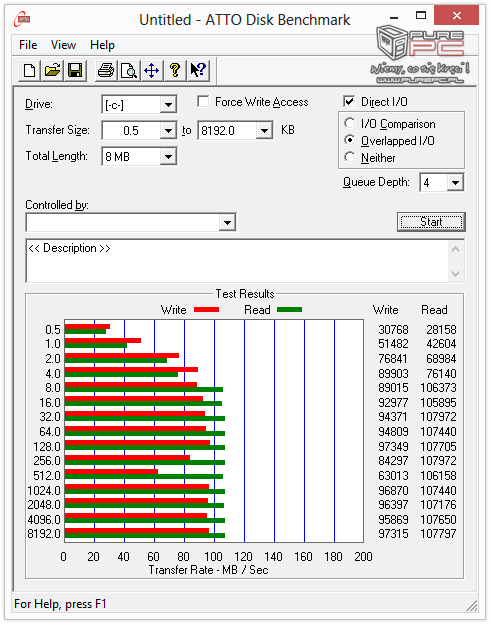Expand the Transfer Size minimum 0.5 dropdown
Screen dimensions: 490x624
click(168, 131)
